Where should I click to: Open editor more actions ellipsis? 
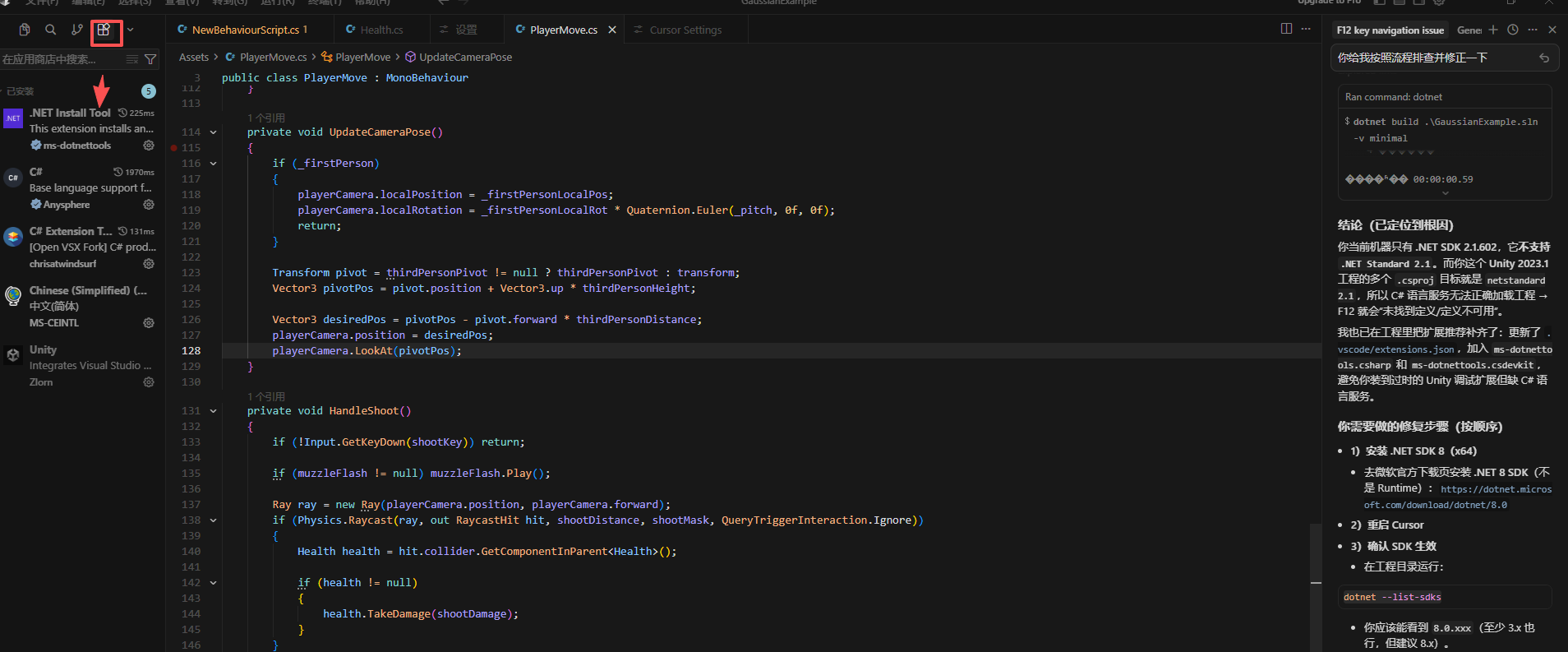pyautogui.click(x=1306, y=29)
